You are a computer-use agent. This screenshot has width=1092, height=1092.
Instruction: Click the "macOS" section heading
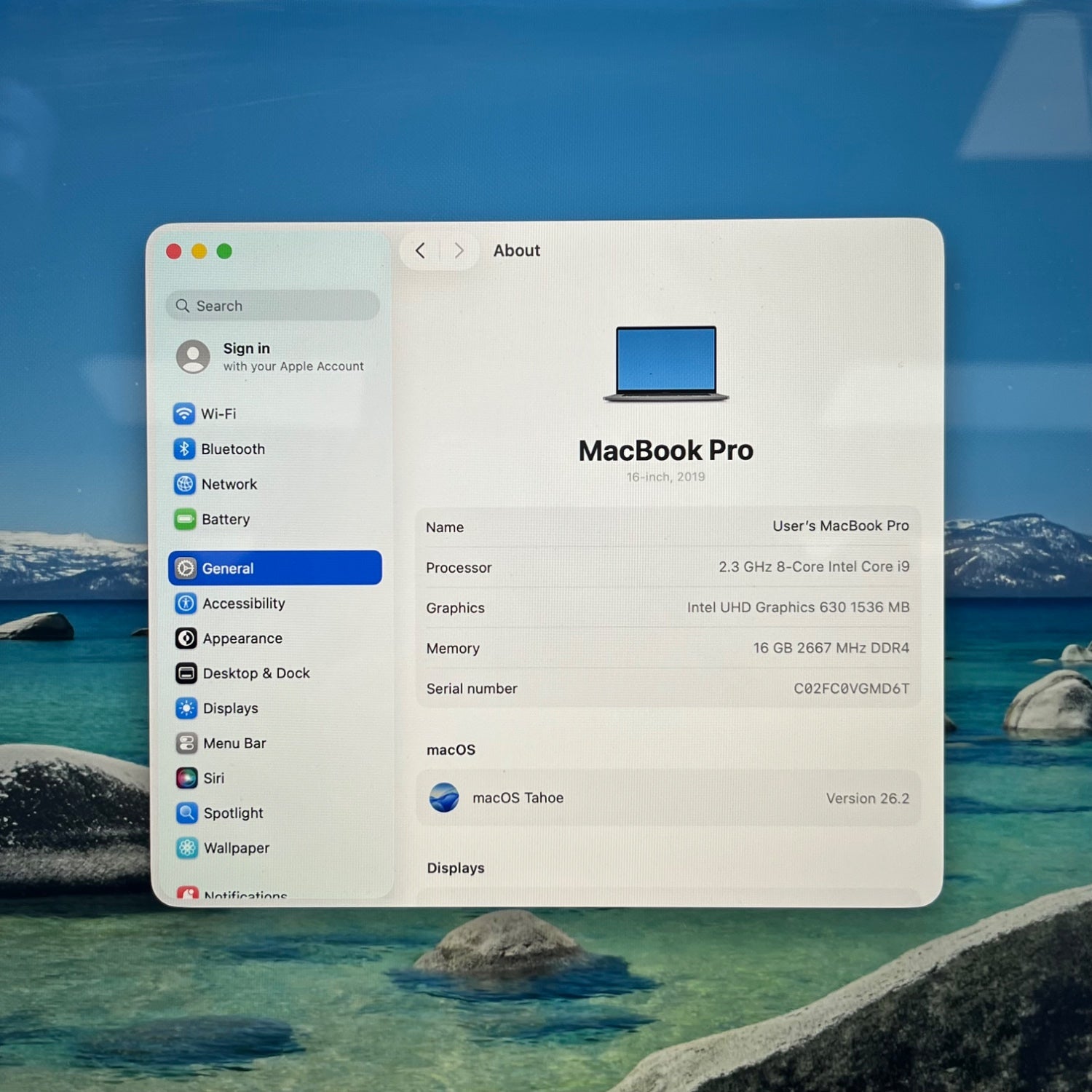[x=451, y=750]
